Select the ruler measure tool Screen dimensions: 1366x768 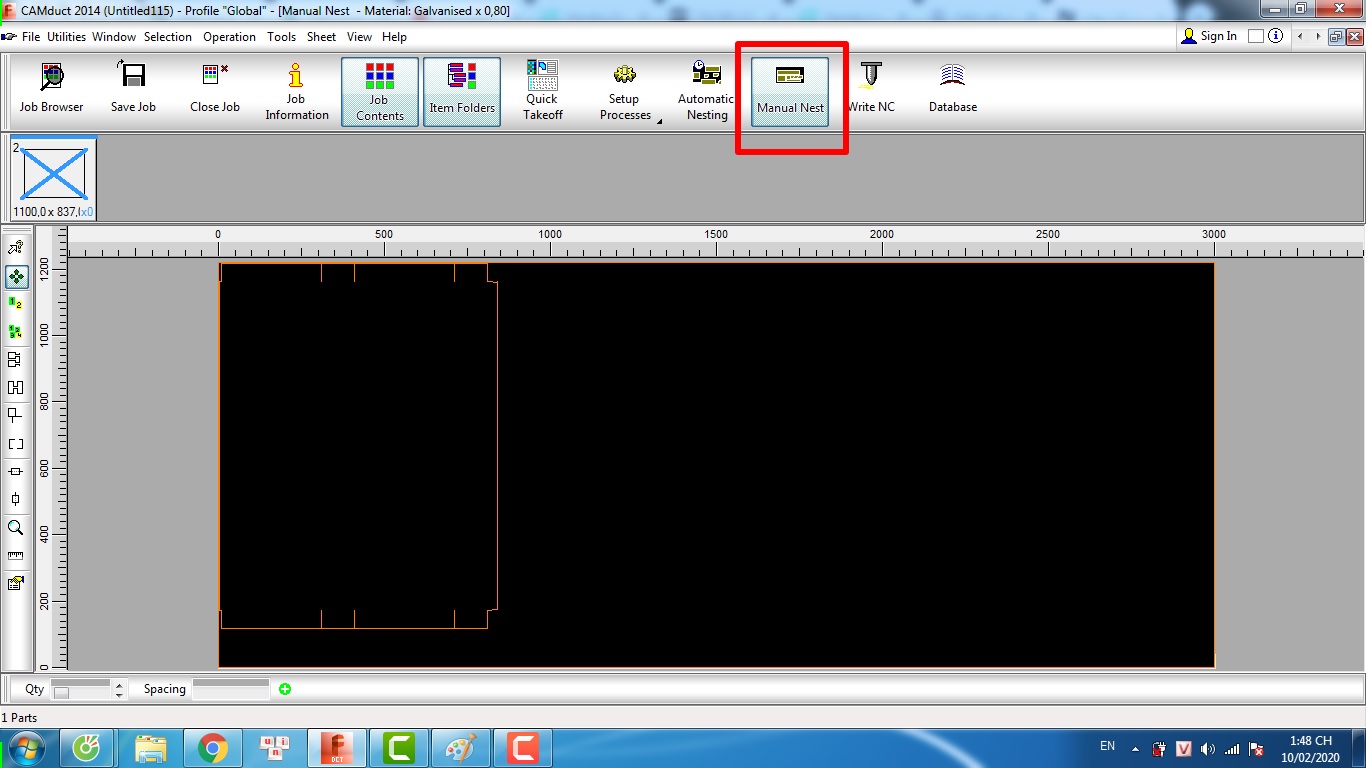pyautogui.click(x=15, y=555)
